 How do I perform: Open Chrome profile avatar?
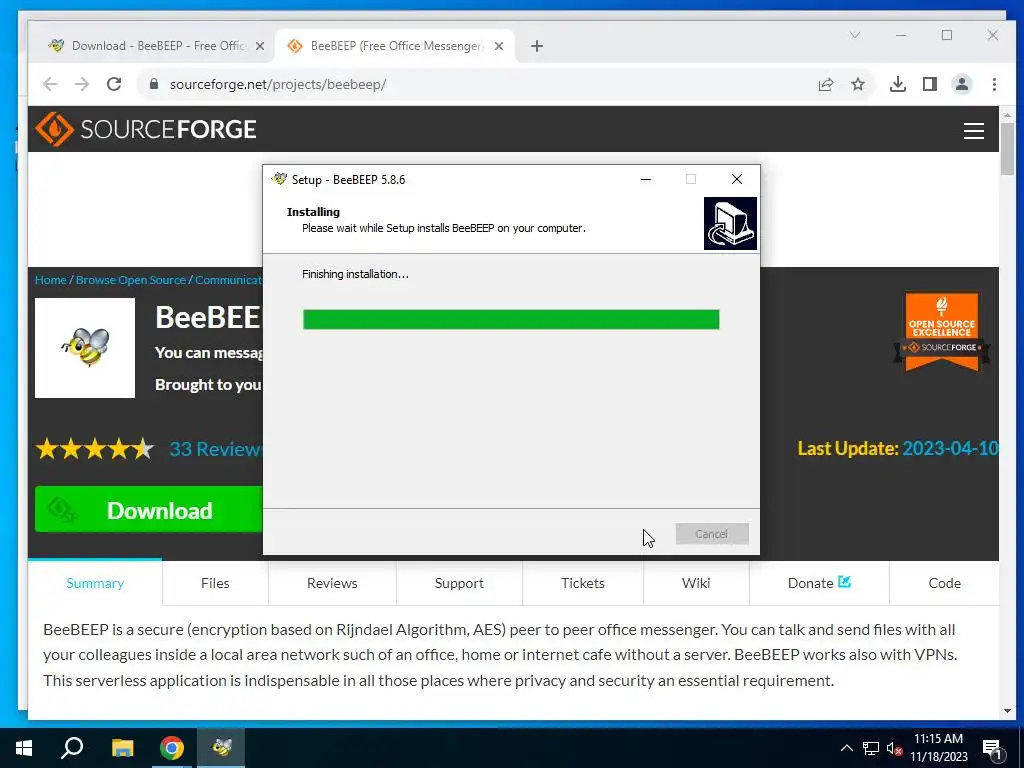(962, 84)
